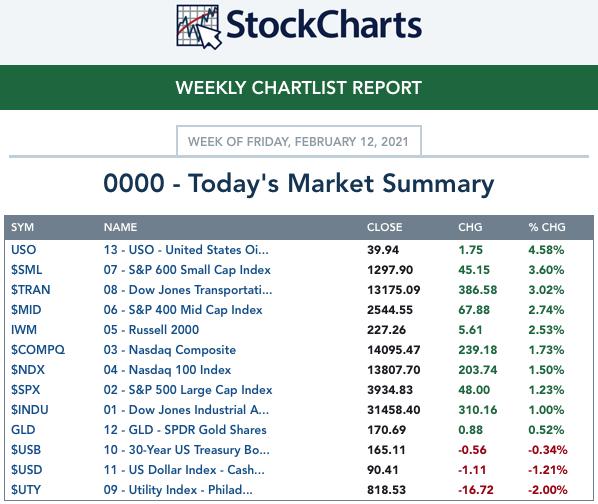Viewport: 598px width, 504px height.
Task: Click the Week of Friday, February 12 date box
Action: click(299, 141)
